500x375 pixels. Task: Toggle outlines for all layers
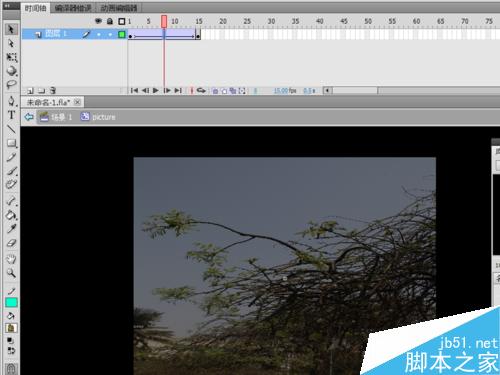pyautogui.click(x=122, y=21)
